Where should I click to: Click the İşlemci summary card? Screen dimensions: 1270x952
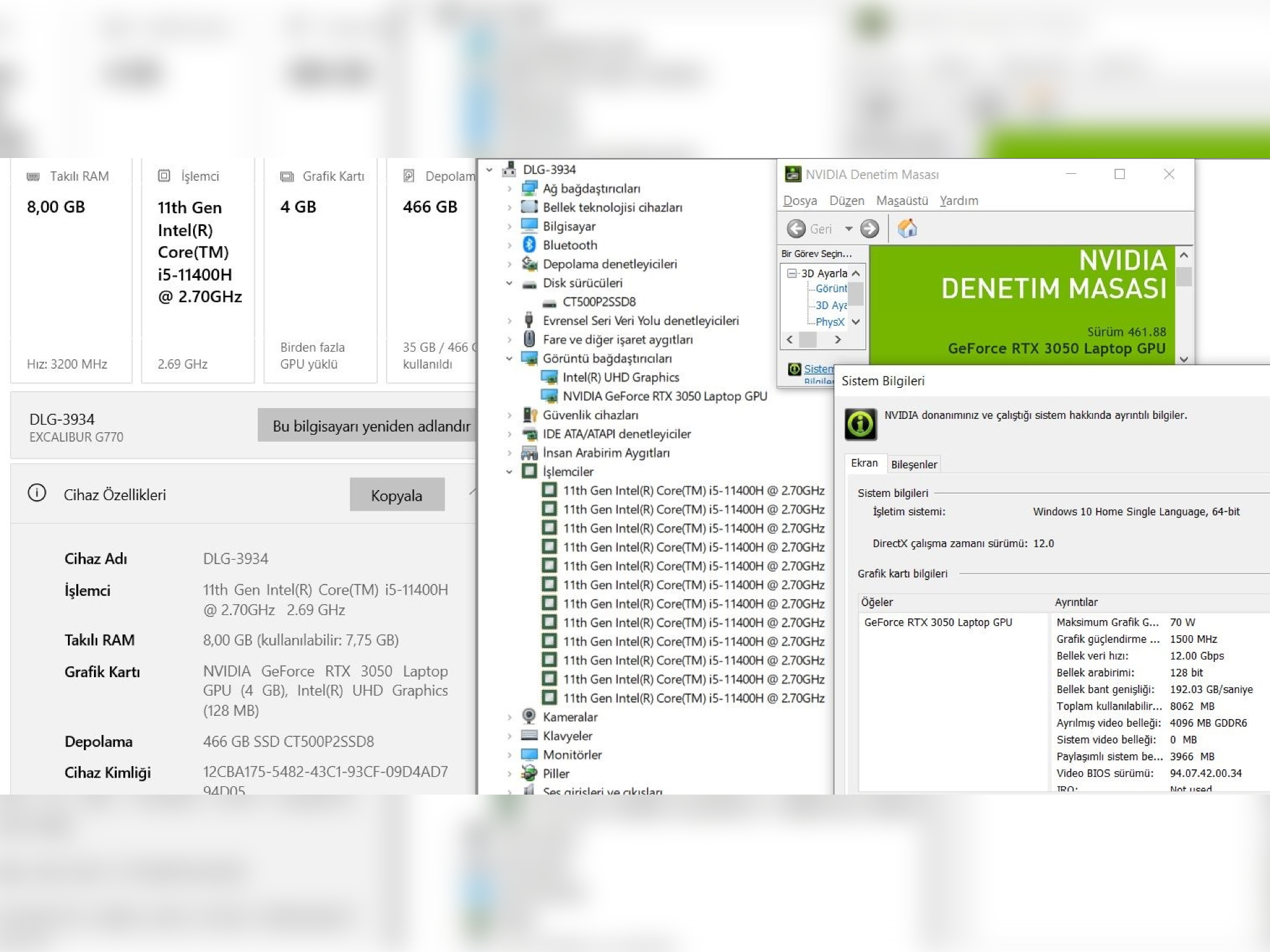[198, 270]
